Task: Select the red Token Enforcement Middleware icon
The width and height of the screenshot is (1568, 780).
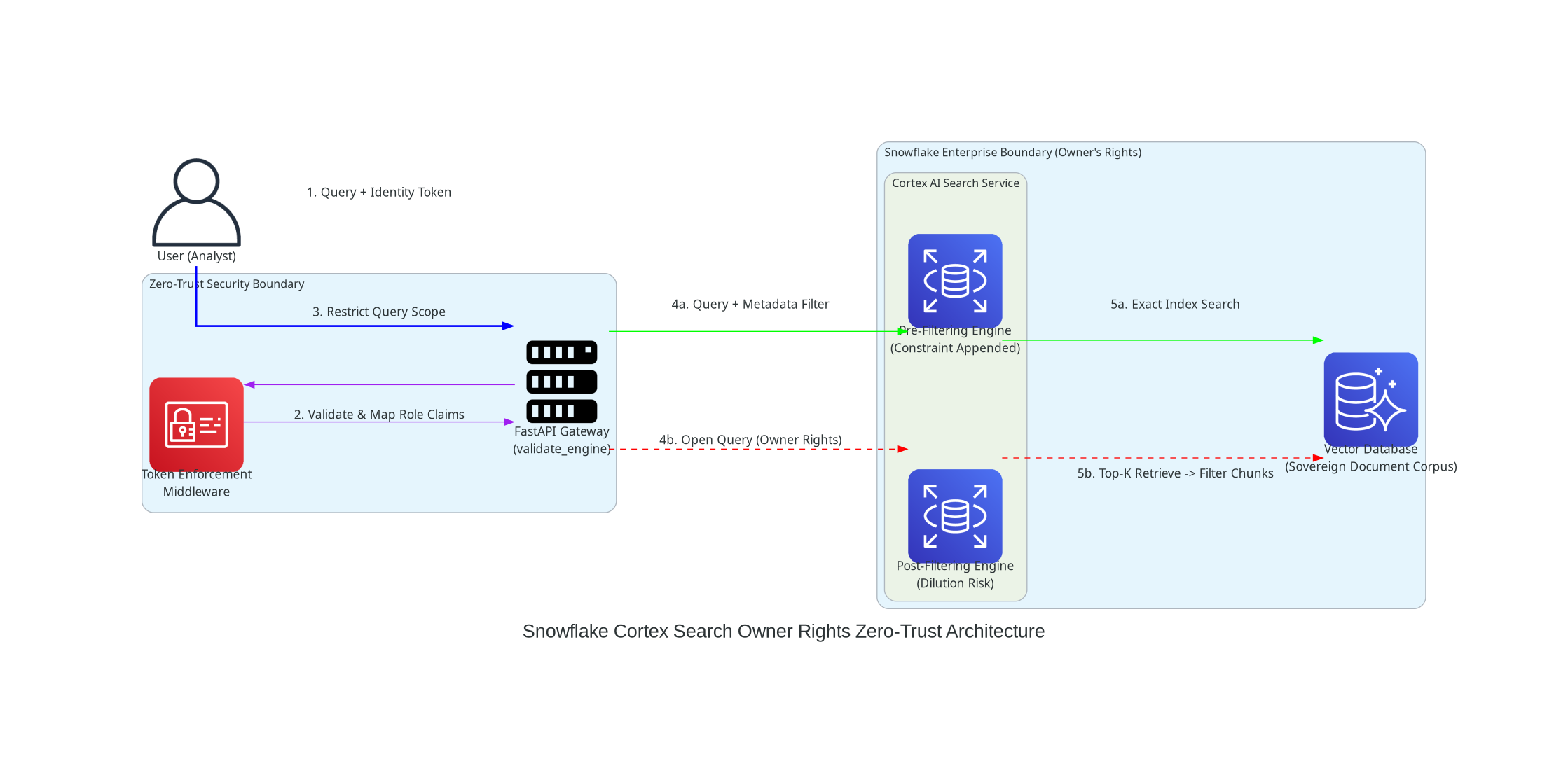Action: (x=196, y=424)
